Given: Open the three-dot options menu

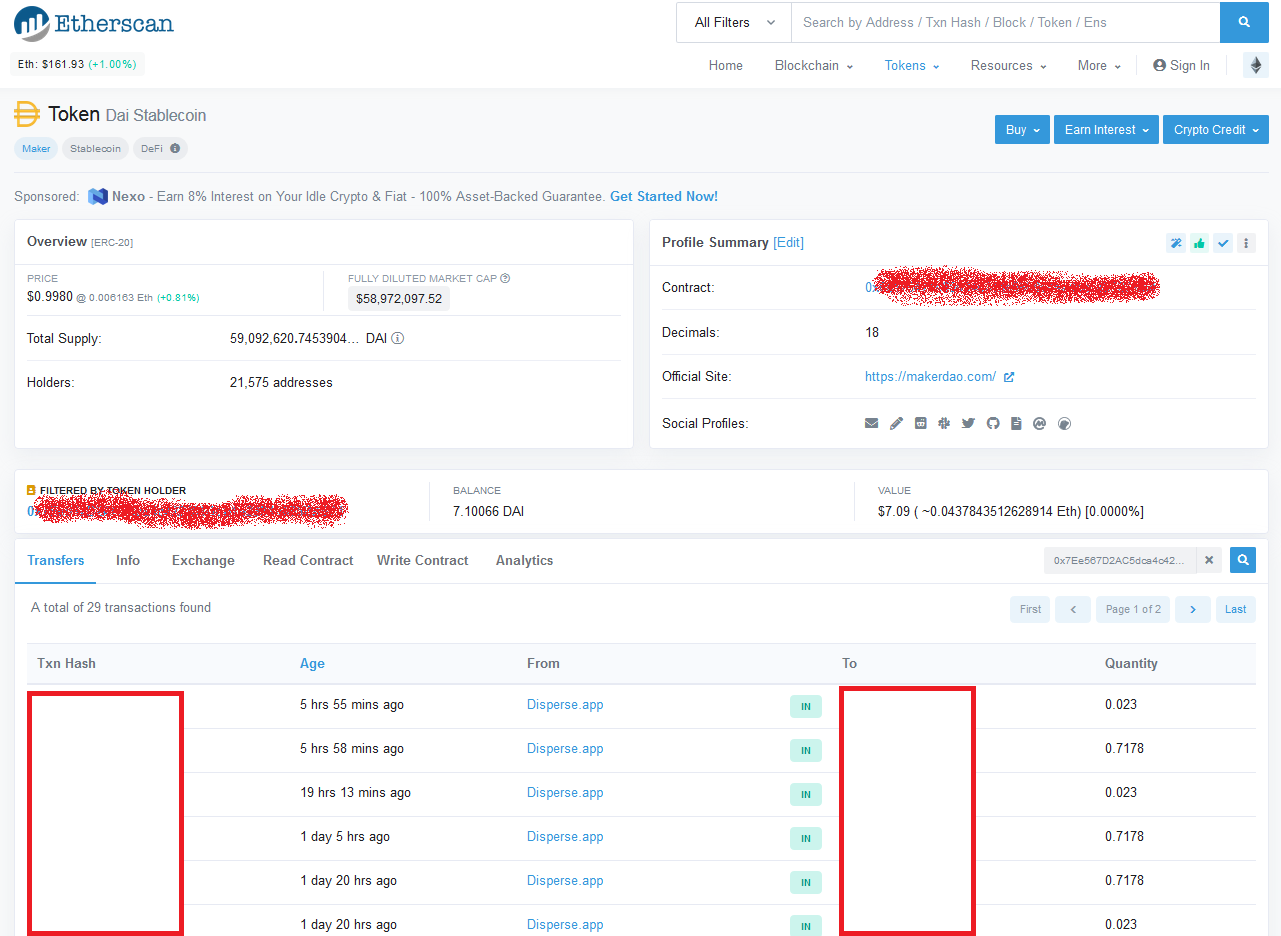Looking at the screenshot, I should pyautogui.click(x=1246, y=243).
